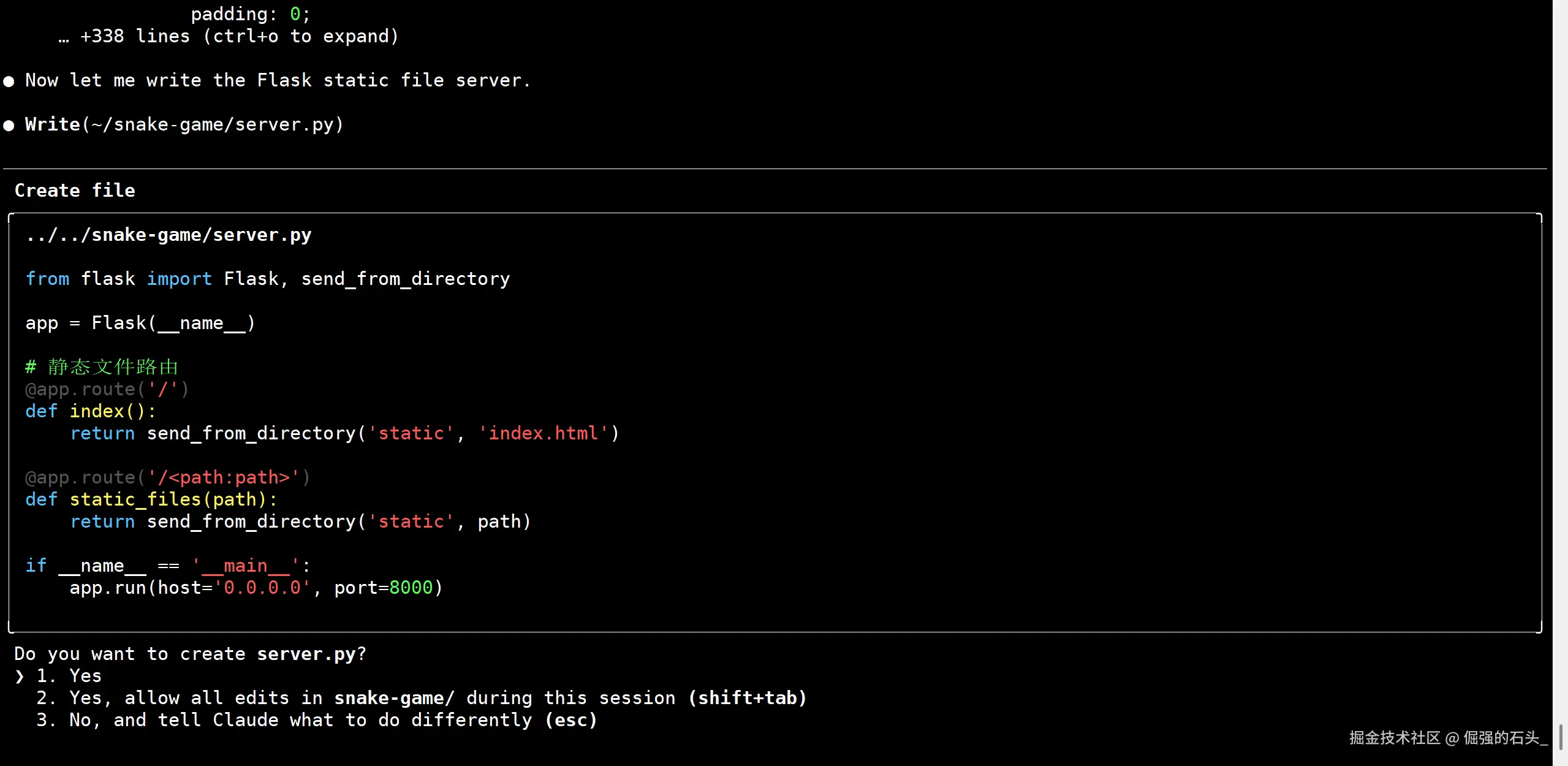Click the Do you want to create prompt
This screenshot has height=766, width=1568.
click(190, 654)
